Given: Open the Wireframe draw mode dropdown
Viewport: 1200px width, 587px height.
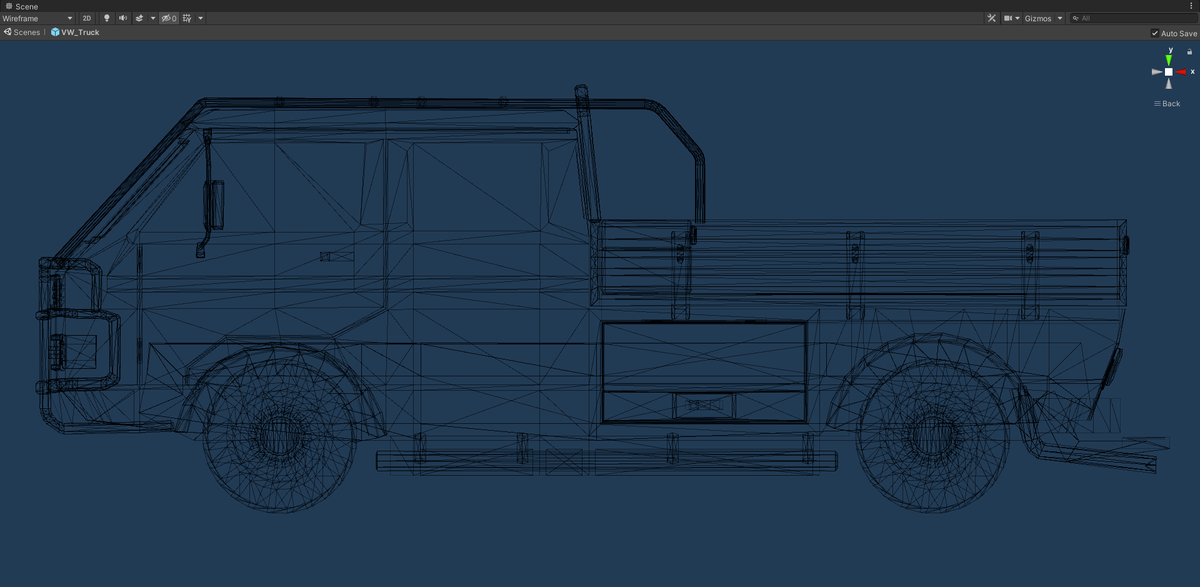Looking at the screenshot, I should (38, 18).
